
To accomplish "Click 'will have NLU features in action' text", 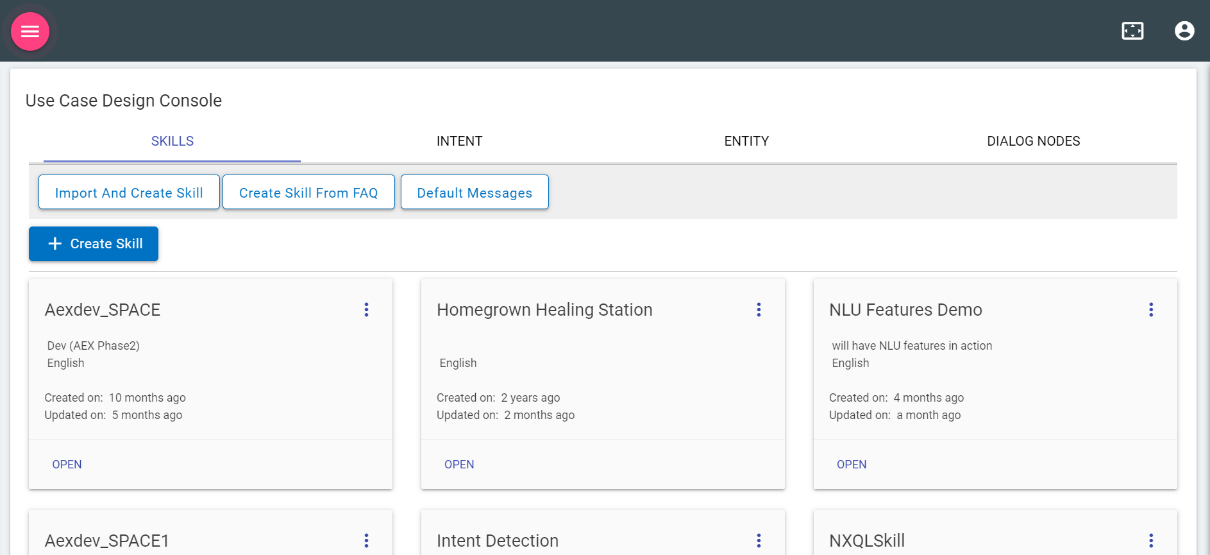I will click(912, 346).
